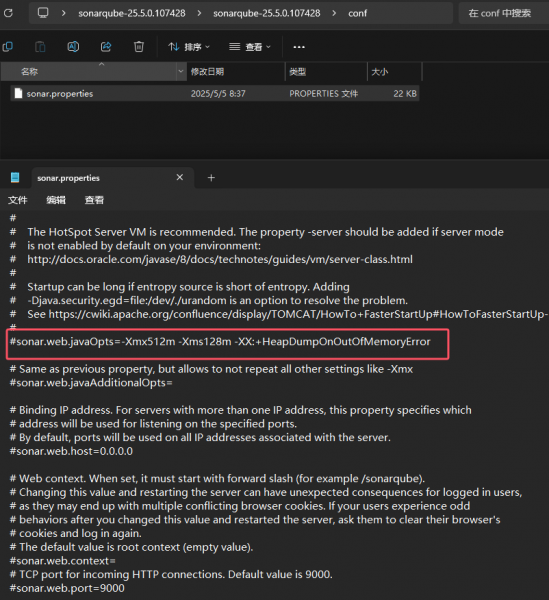Select the sonar.properties file row

[x=215, y=93]
